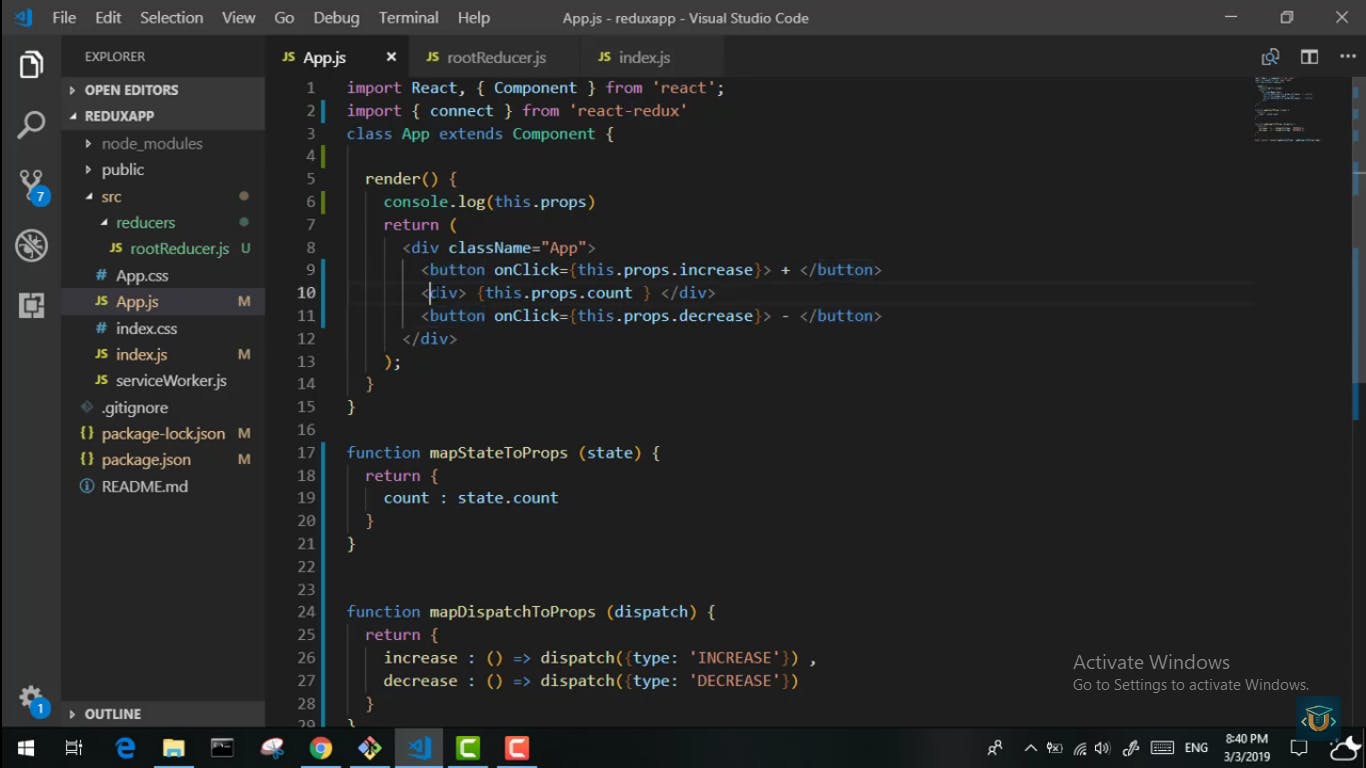Open the Debug view in activity bar

point(31,245)
